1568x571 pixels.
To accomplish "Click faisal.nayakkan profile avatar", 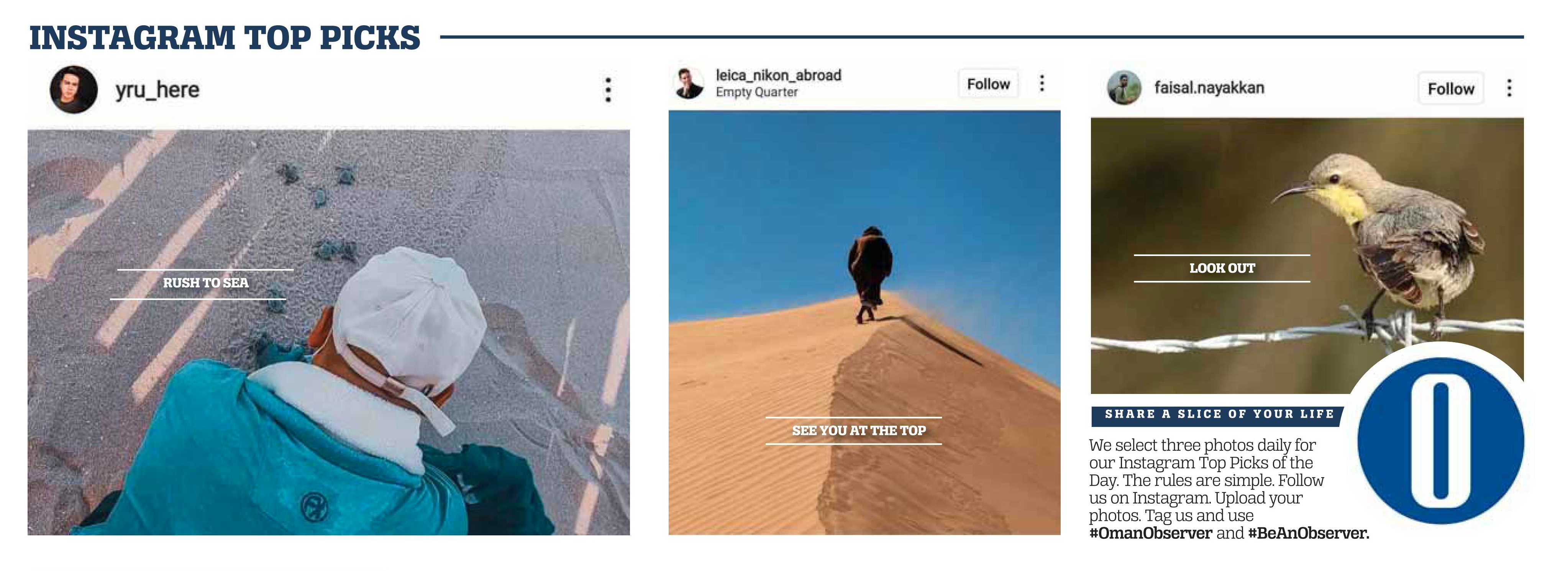I will (1124, 88).
